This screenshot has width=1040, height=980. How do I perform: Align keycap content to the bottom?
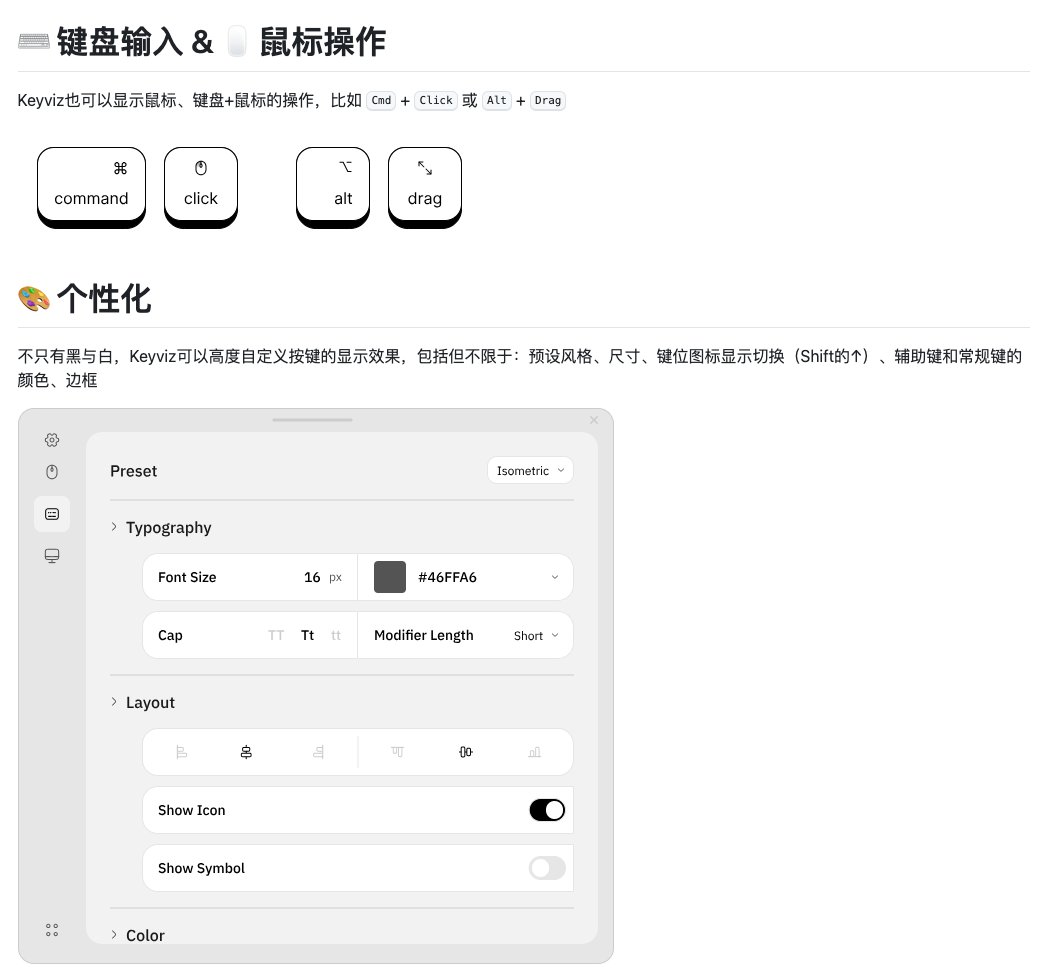(535, 752)
